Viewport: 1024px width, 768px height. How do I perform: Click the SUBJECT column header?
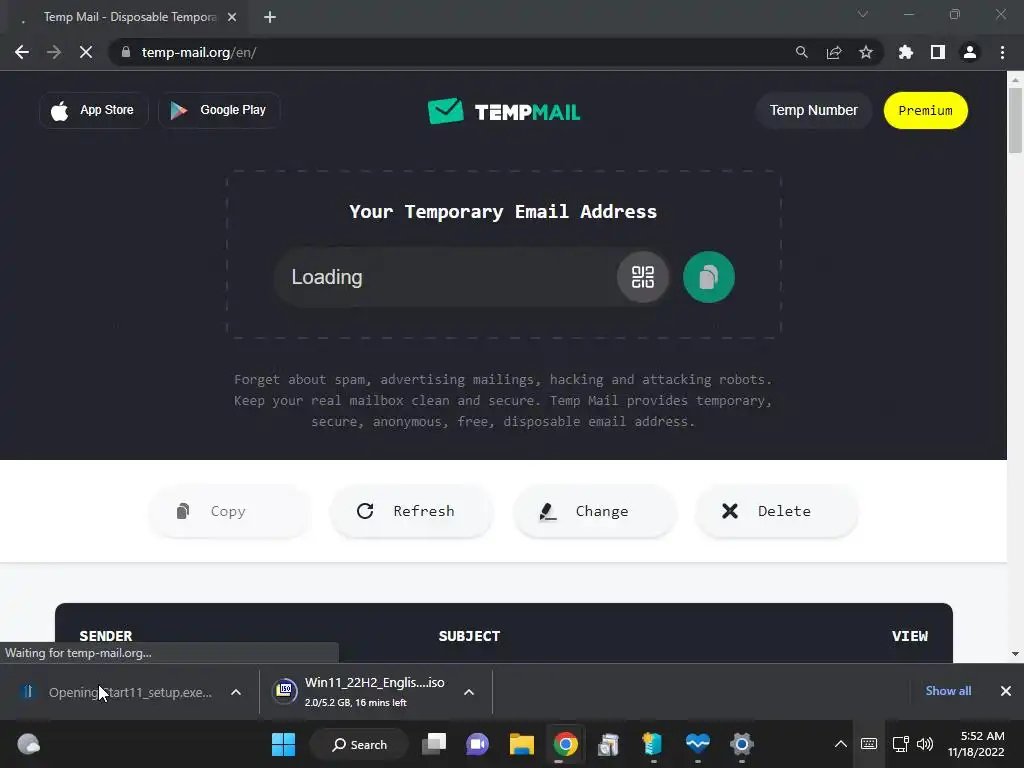point(469,636)
